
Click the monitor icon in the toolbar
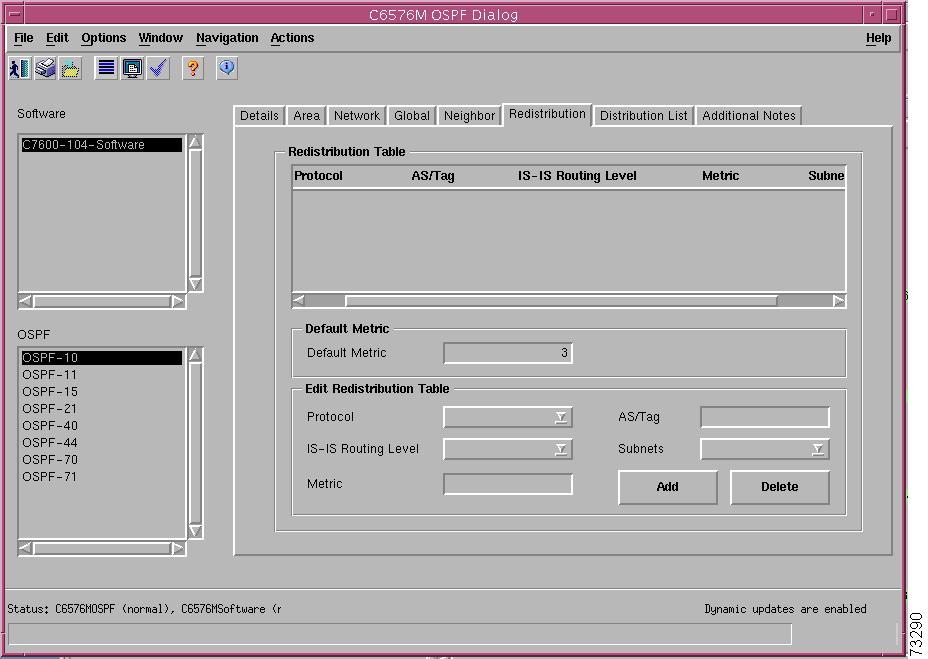pyautogui.click(x=132, y=68)
